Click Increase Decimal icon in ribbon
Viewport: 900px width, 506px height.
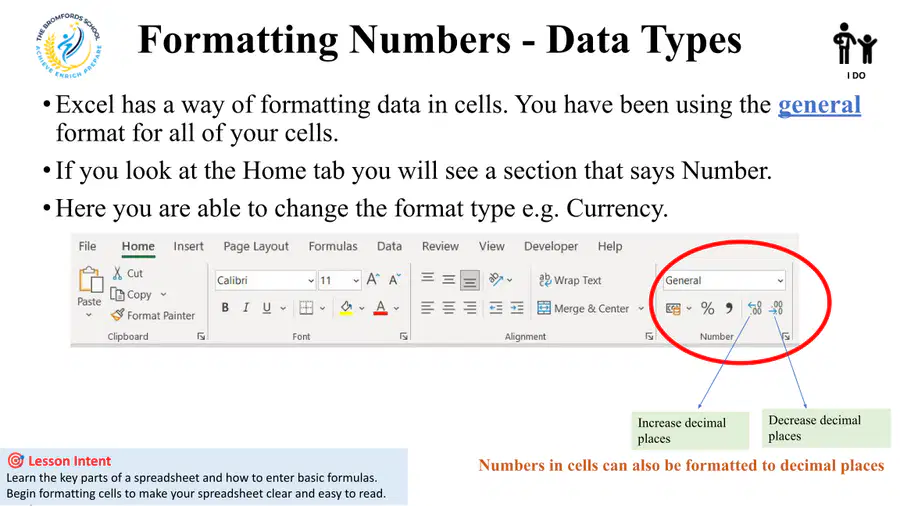click(755, 309)
